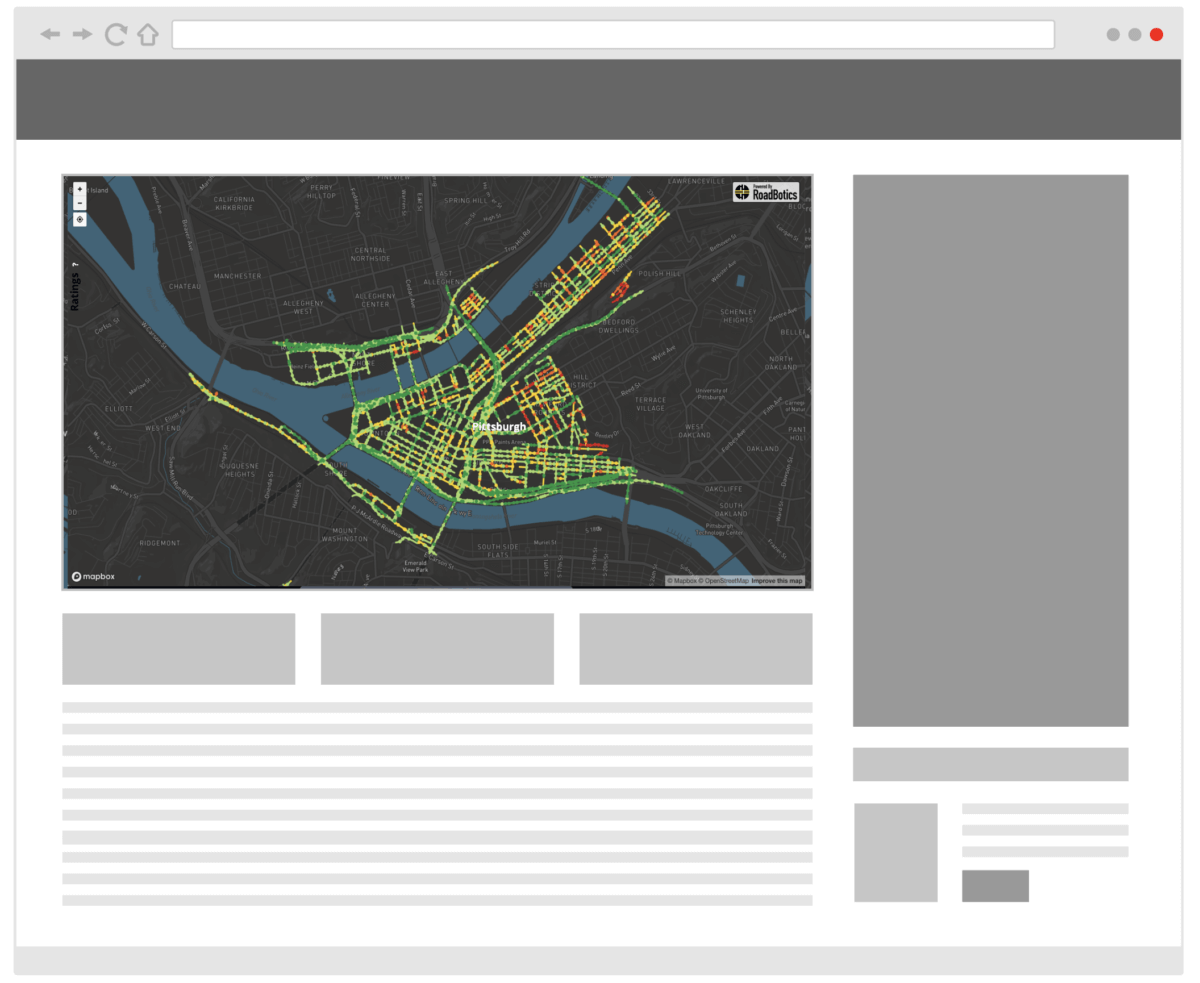This screenshot has height=983, width=1200.
Task: Zoom out on the map with minus
Action: [x=80, y=203]
